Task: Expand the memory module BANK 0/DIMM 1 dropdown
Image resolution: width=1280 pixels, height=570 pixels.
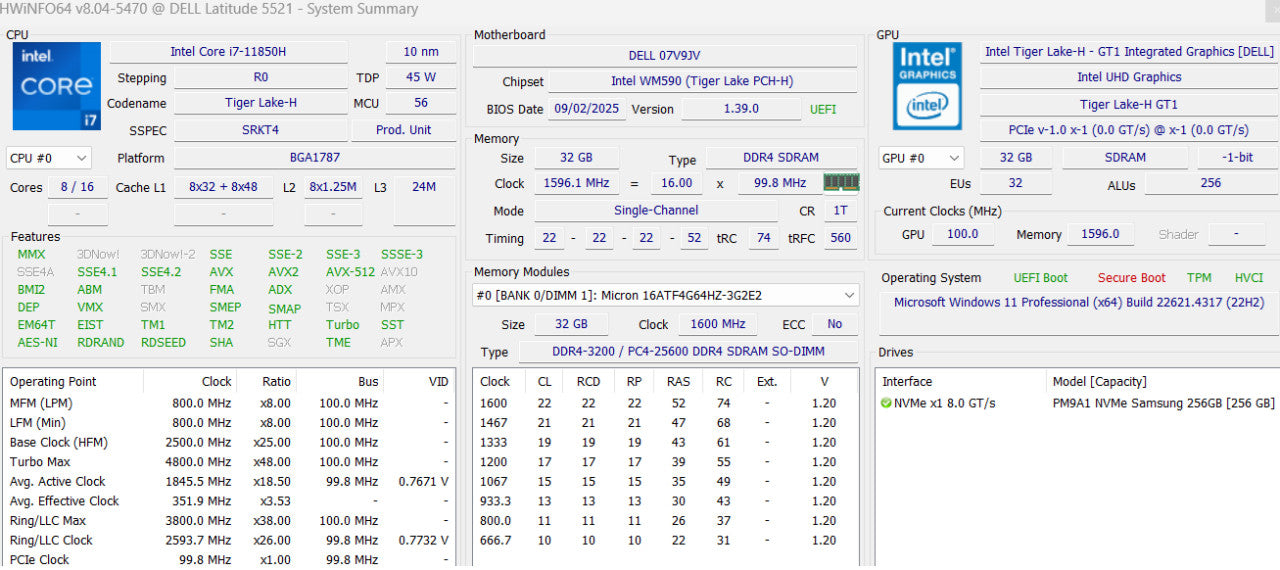Action: tap(666, 295)
